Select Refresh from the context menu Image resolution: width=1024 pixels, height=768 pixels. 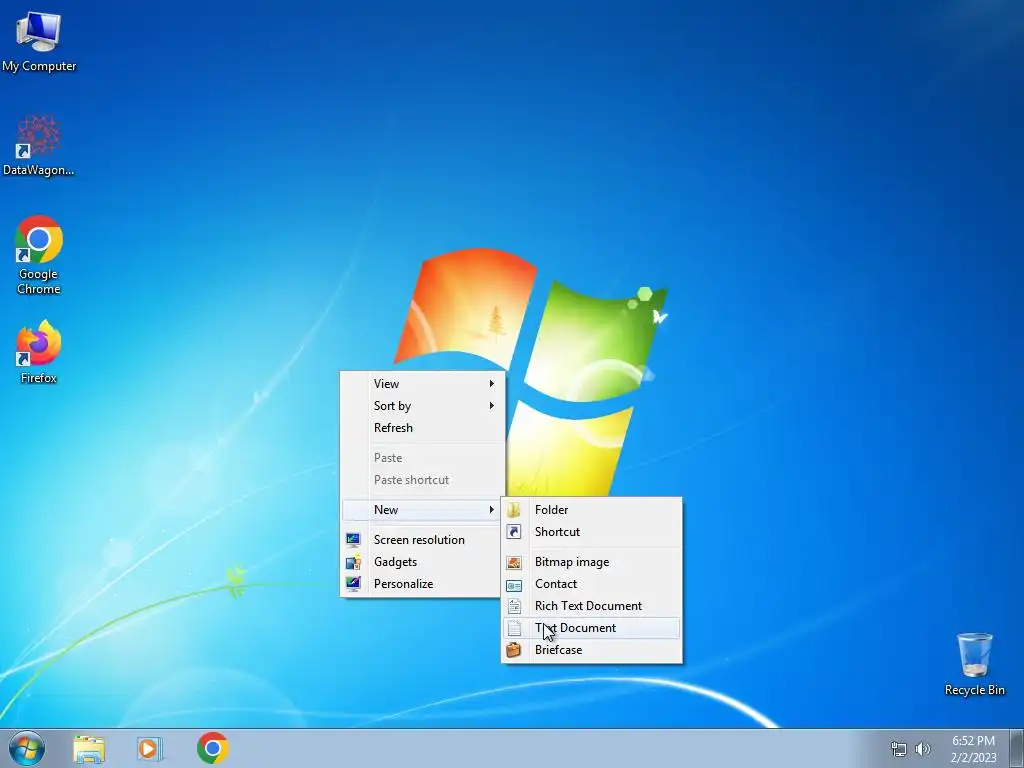[423, 428]
